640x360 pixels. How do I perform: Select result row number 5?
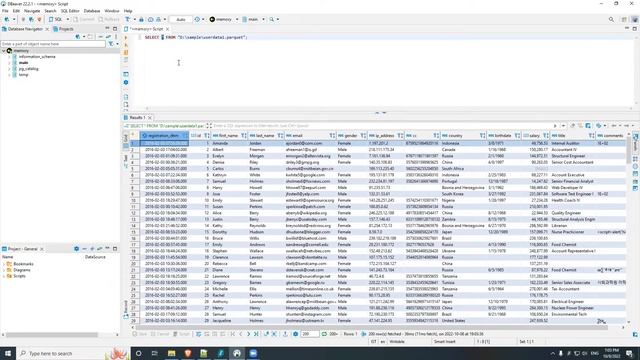(133, 169)
